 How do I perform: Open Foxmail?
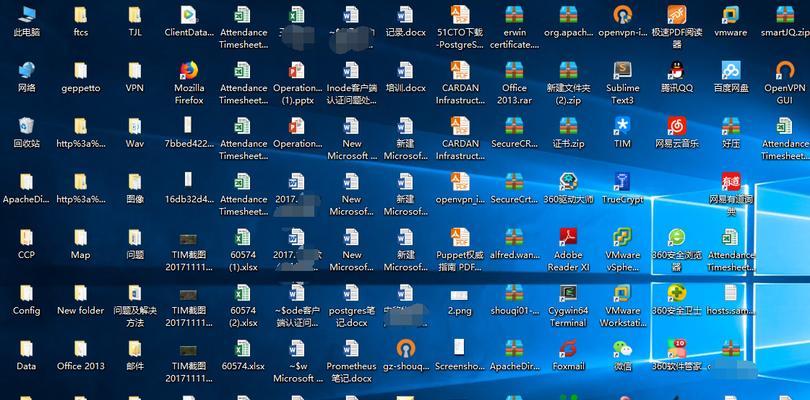568,356
